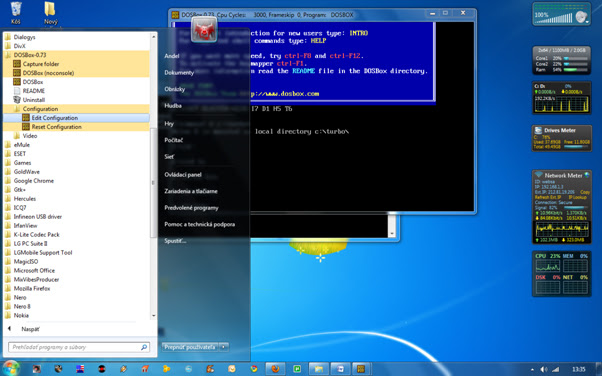Start DOSBox (noconsole) shortcut
The width and height of the screenshot is (602, 376).
76,73
